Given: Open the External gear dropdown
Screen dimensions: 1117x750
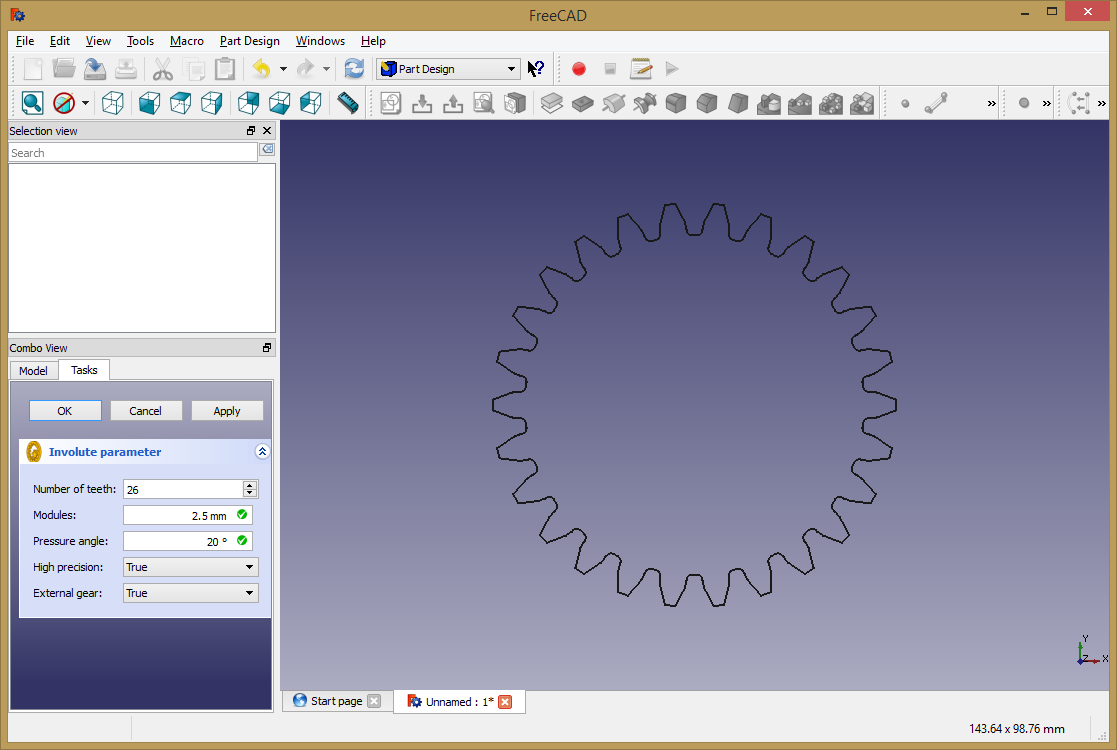Looking at the screenshot, I should tap(190, 593).
